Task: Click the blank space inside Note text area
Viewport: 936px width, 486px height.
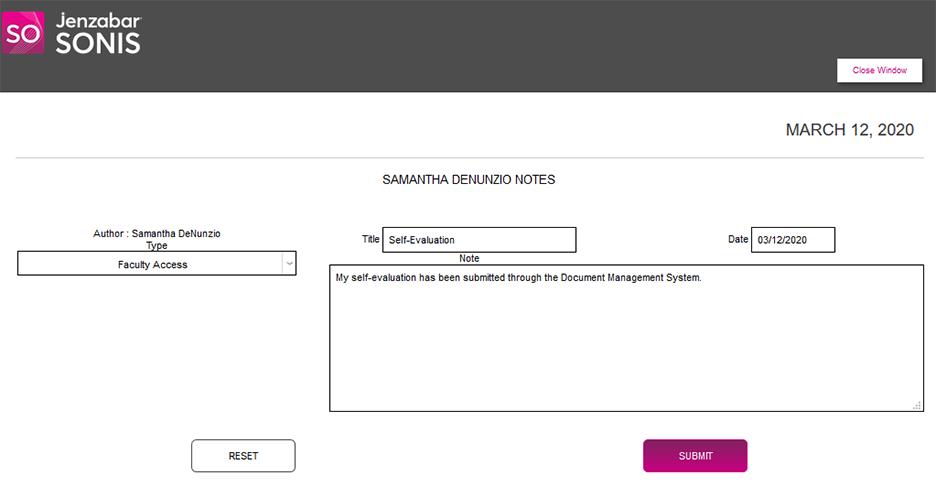Action: pos(624,350)
